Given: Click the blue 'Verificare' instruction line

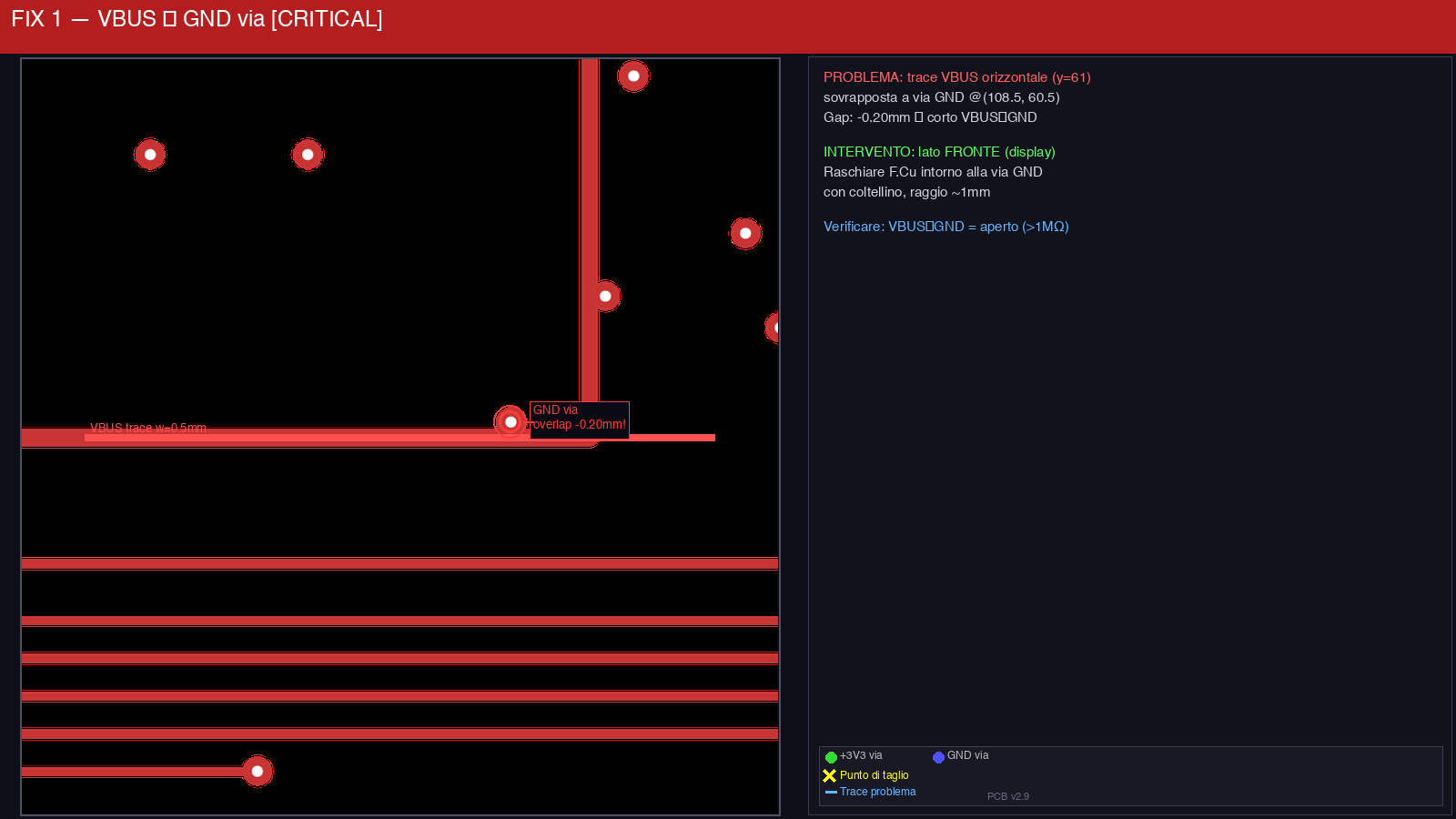Looking at the screenshot, I should [945, 227].
